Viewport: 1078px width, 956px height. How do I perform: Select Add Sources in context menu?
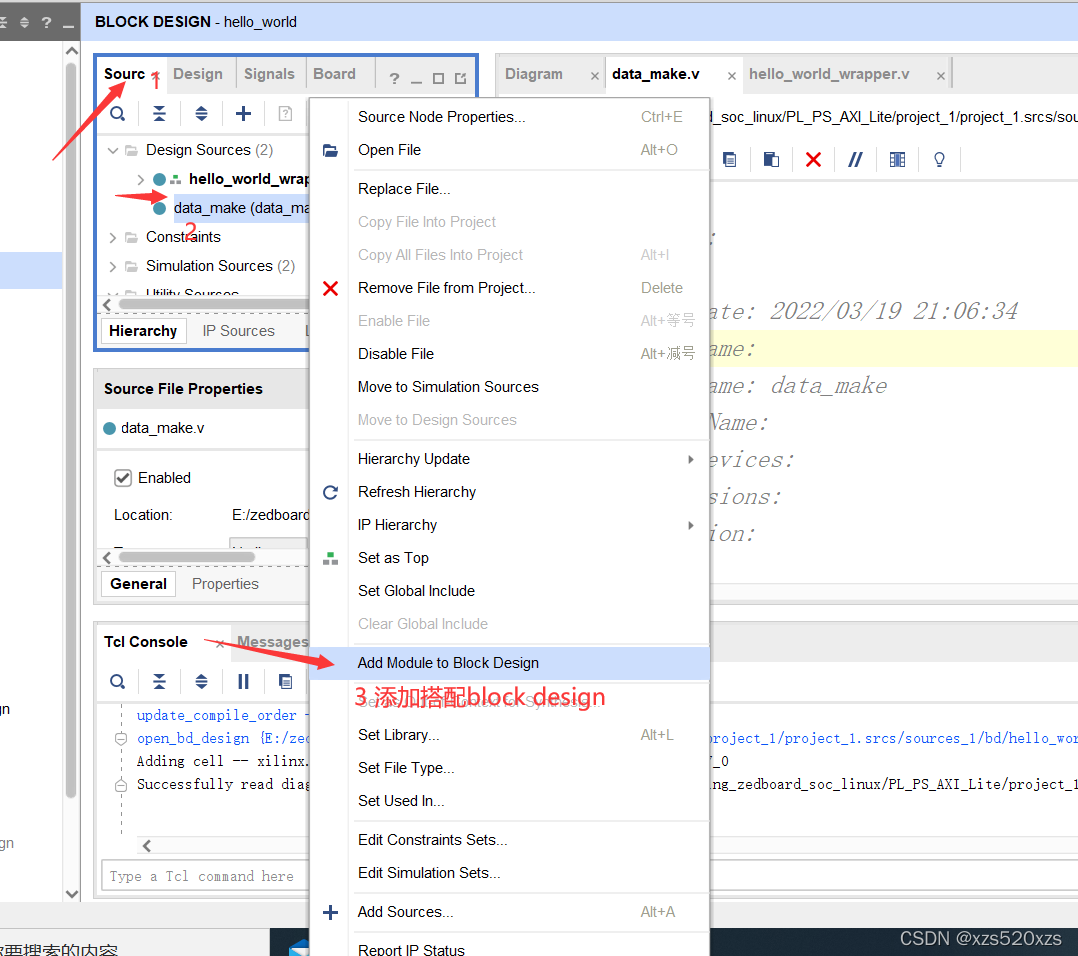click(x=509, y=912)
